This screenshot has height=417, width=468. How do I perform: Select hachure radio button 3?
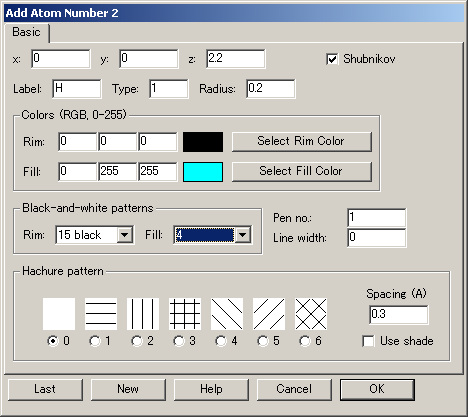point(179,341)
